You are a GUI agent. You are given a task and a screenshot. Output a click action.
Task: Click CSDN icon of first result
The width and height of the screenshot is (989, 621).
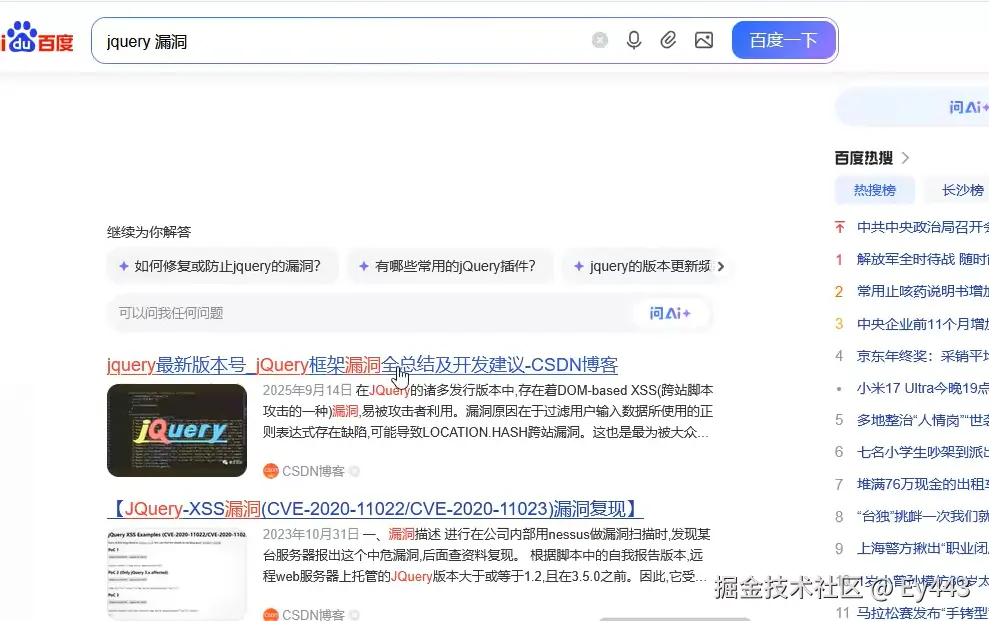(x=271, y=471)
